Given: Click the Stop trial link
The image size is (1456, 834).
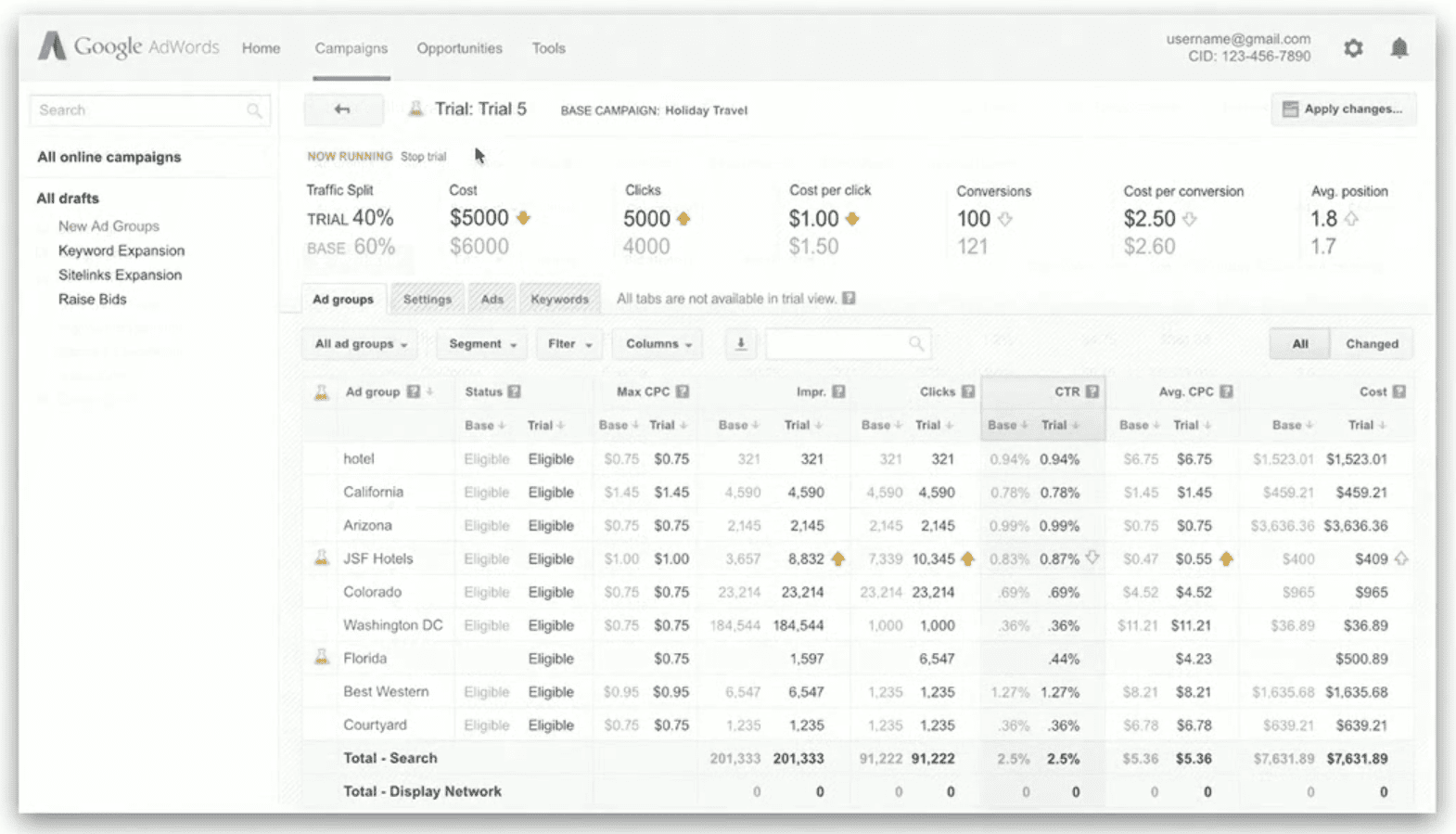Looking at the screenshot, I should (x=424, y=157).
